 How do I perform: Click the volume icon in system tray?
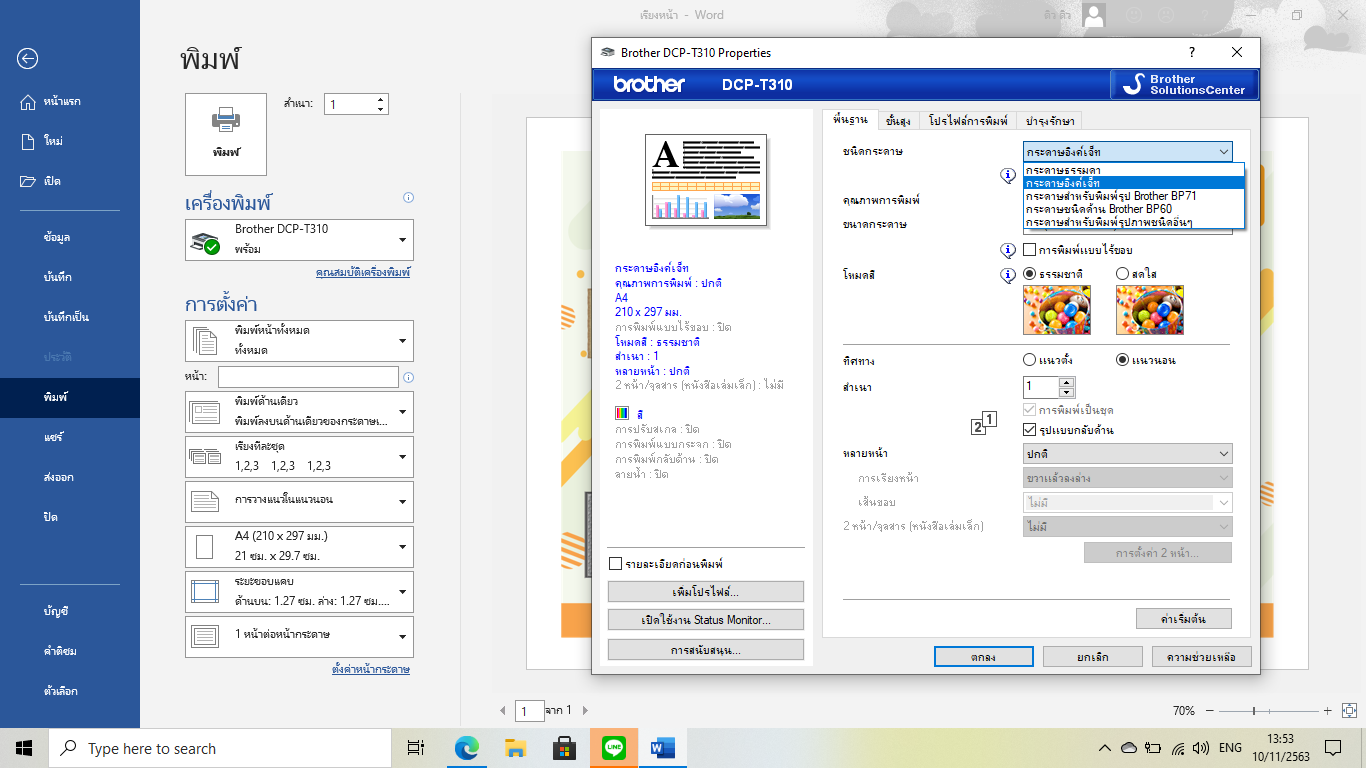tap(1201, 748)
